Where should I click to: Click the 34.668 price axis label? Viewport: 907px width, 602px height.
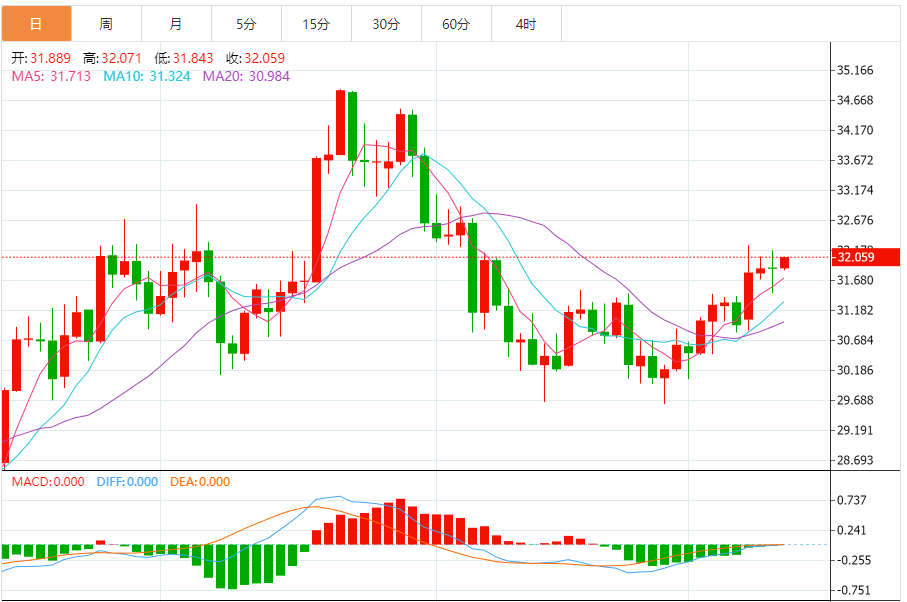[x=855, y=100]
